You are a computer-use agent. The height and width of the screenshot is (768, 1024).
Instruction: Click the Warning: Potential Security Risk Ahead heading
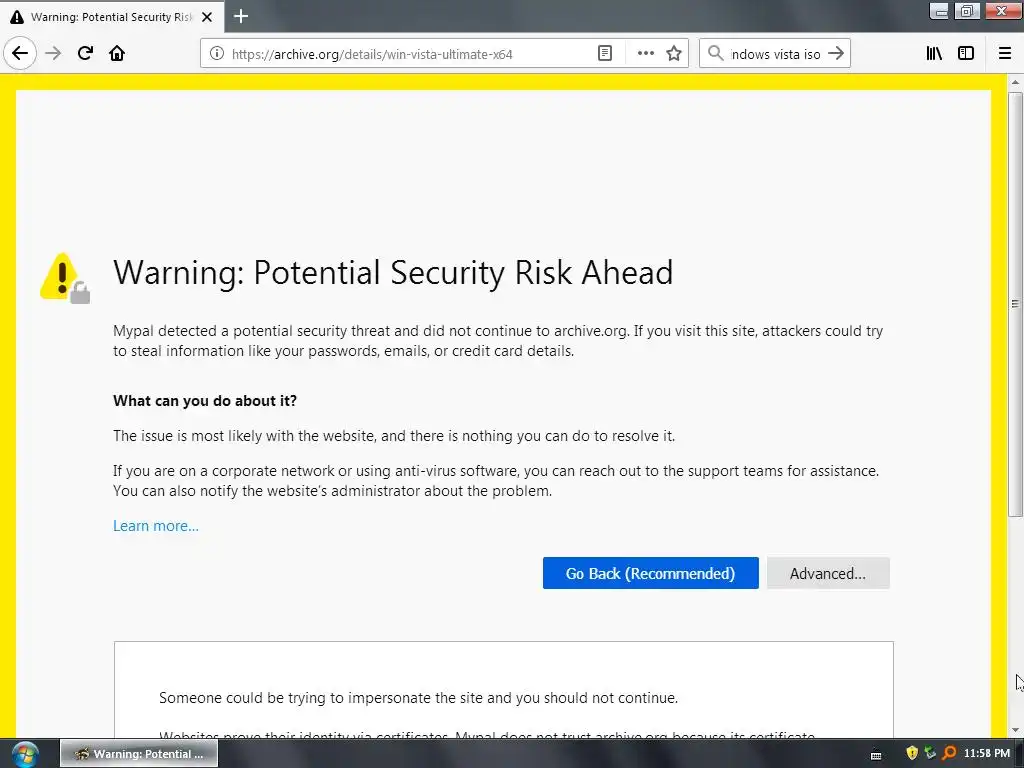[393, 272]
